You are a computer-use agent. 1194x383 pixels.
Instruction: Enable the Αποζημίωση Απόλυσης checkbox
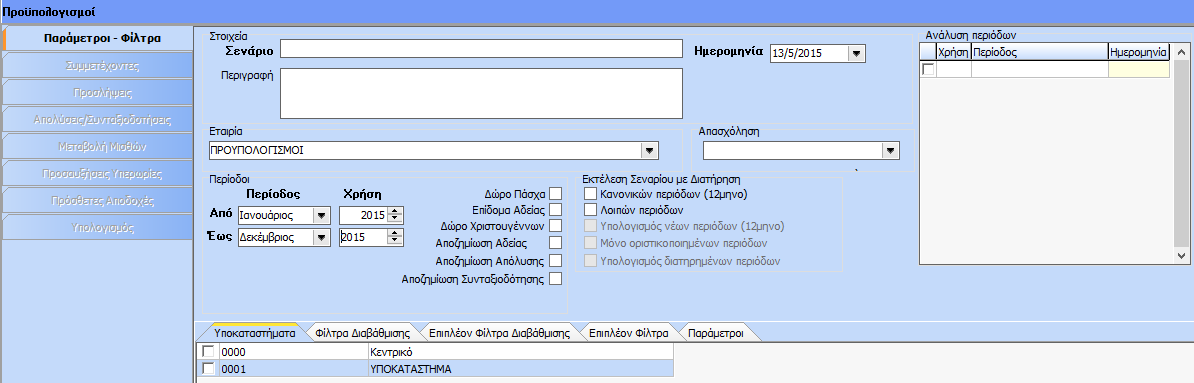click(556, 260)
